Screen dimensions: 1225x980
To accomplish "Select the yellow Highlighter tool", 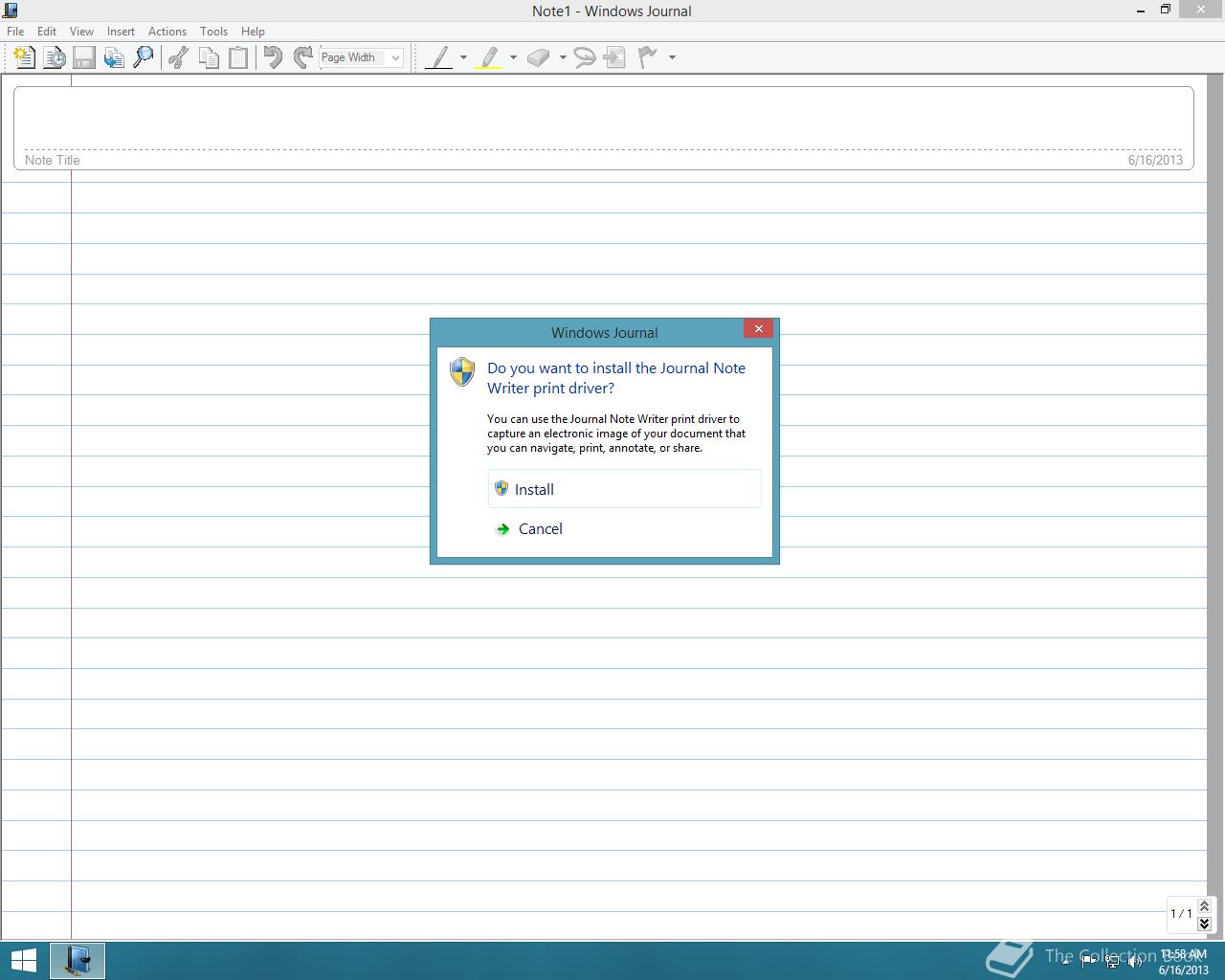I will pos(489,57).
